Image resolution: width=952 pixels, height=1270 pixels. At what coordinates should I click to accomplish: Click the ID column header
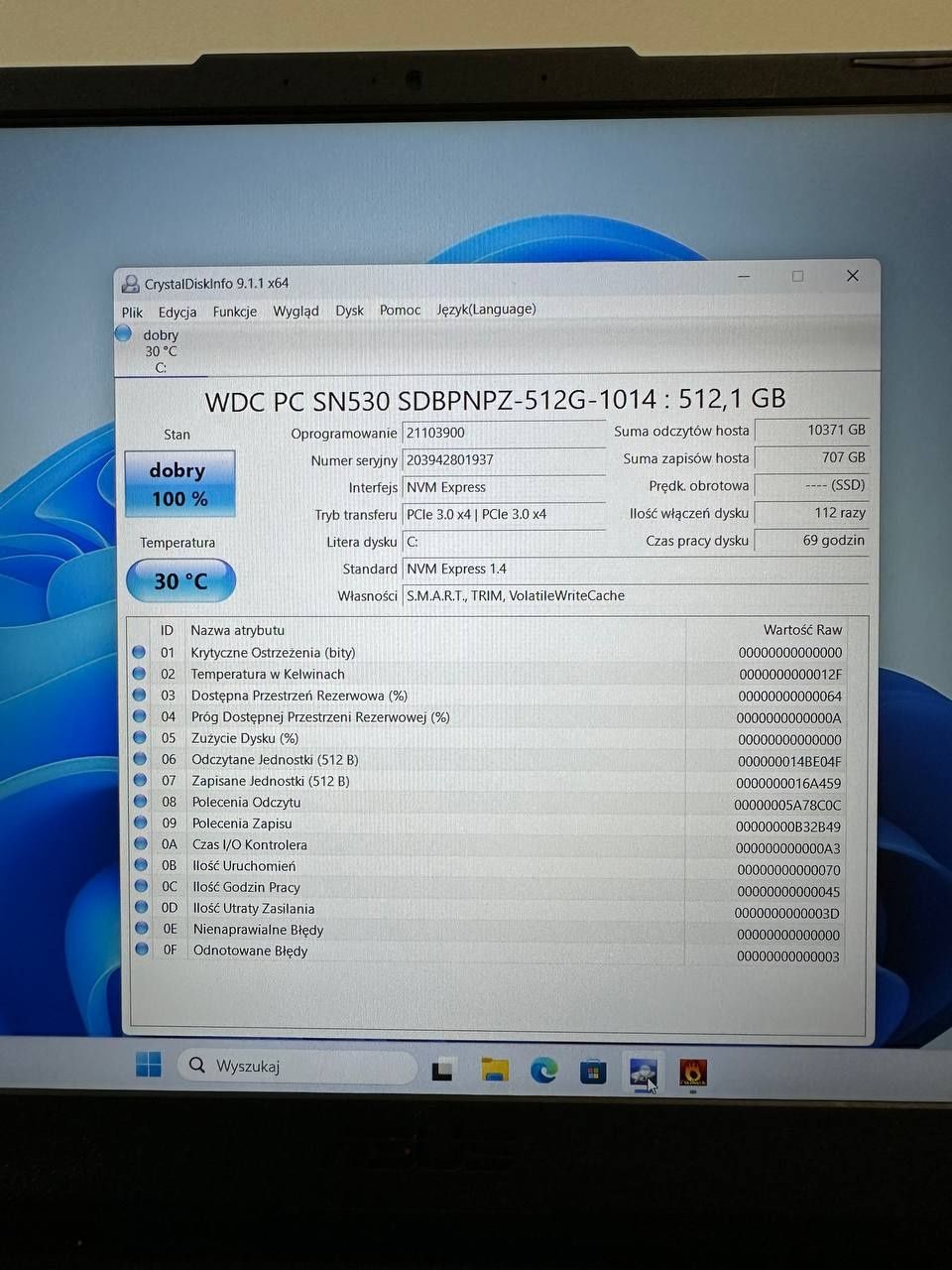tap(167, 630)
